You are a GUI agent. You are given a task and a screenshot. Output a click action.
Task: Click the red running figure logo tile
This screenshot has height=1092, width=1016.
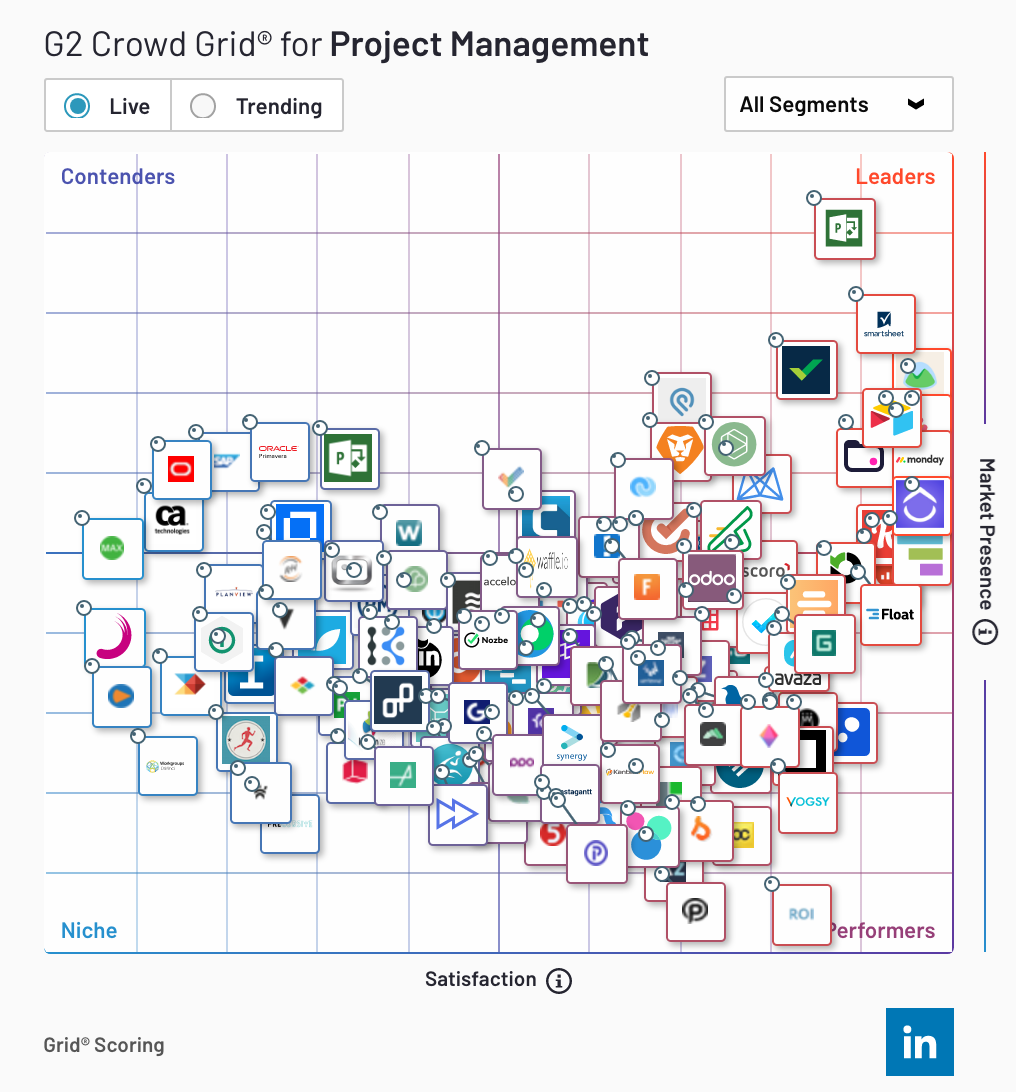point(246,740)
